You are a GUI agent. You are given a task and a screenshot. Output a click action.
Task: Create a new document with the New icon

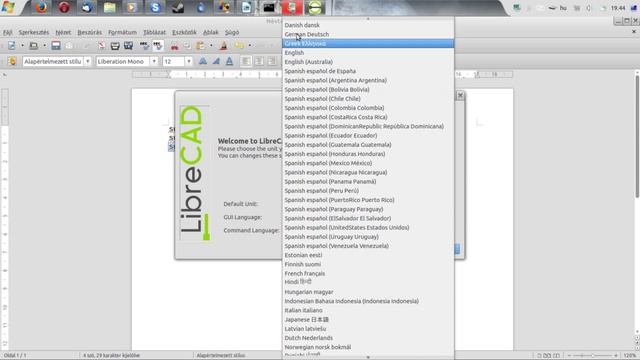[x=11, y=46]
